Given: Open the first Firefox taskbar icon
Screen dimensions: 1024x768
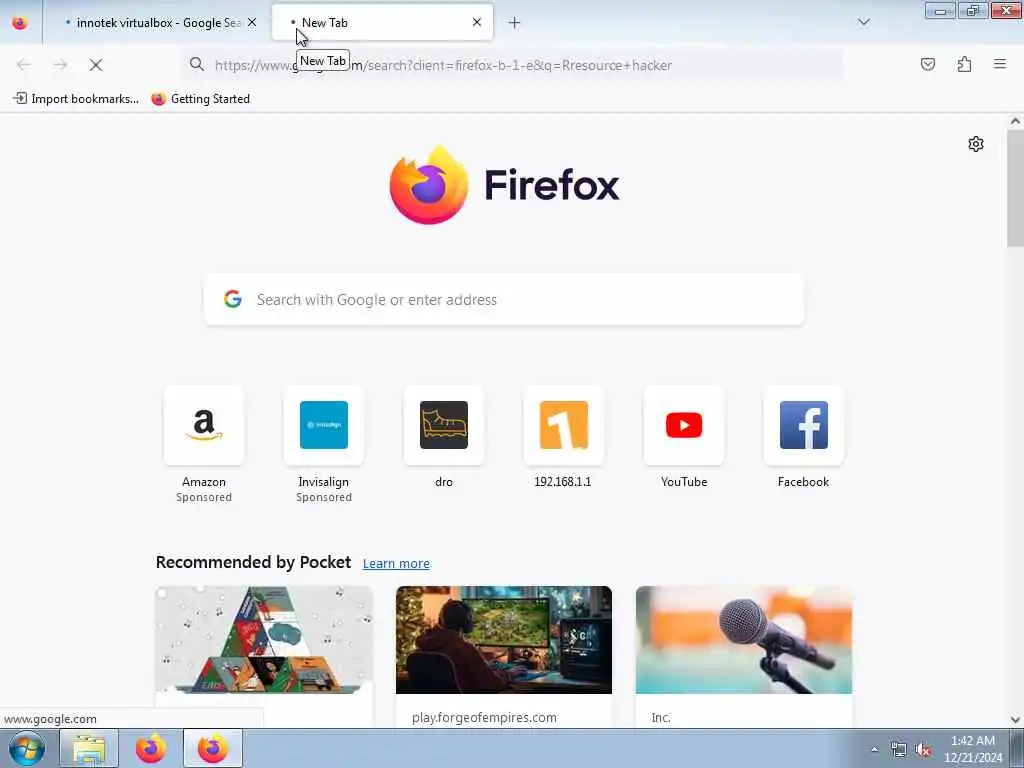Looking at the screenshot, I should click(x=151, y=748).
